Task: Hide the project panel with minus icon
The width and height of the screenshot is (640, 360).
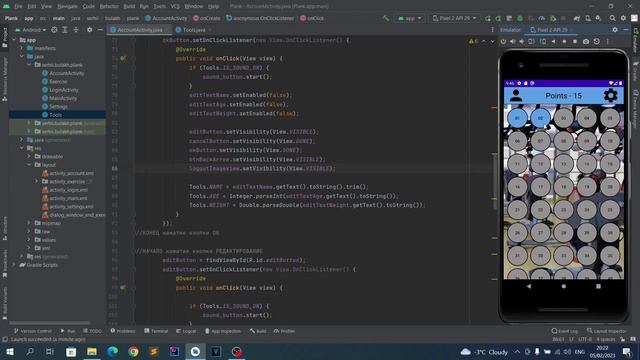Action: 100,30
